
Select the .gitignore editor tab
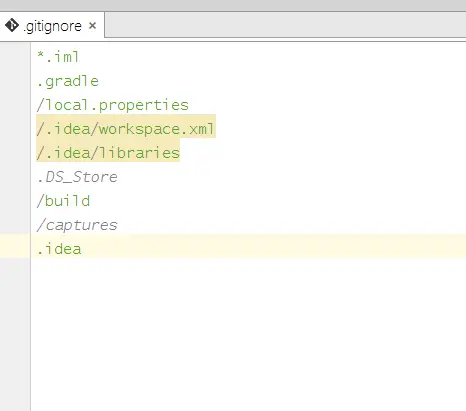[52, 26]
